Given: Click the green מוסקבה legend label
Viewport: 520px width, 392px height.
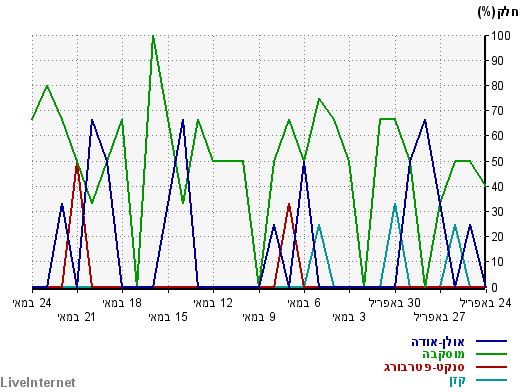Looking at the screenshot, I should pos(443,354).
